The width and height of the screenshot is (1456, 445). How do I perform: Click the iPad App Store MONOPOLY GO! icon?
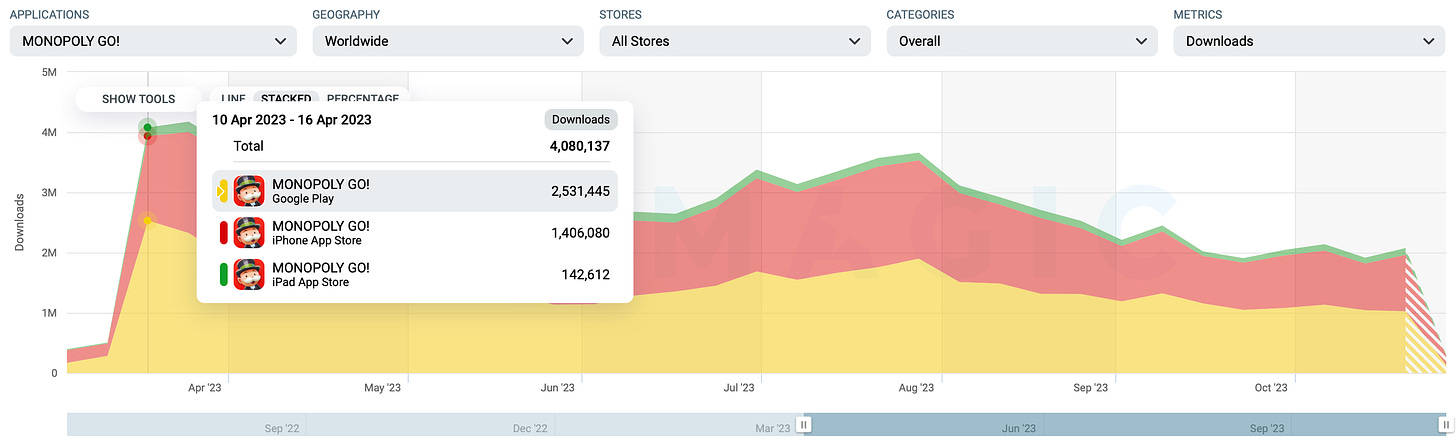click(249, 274)
